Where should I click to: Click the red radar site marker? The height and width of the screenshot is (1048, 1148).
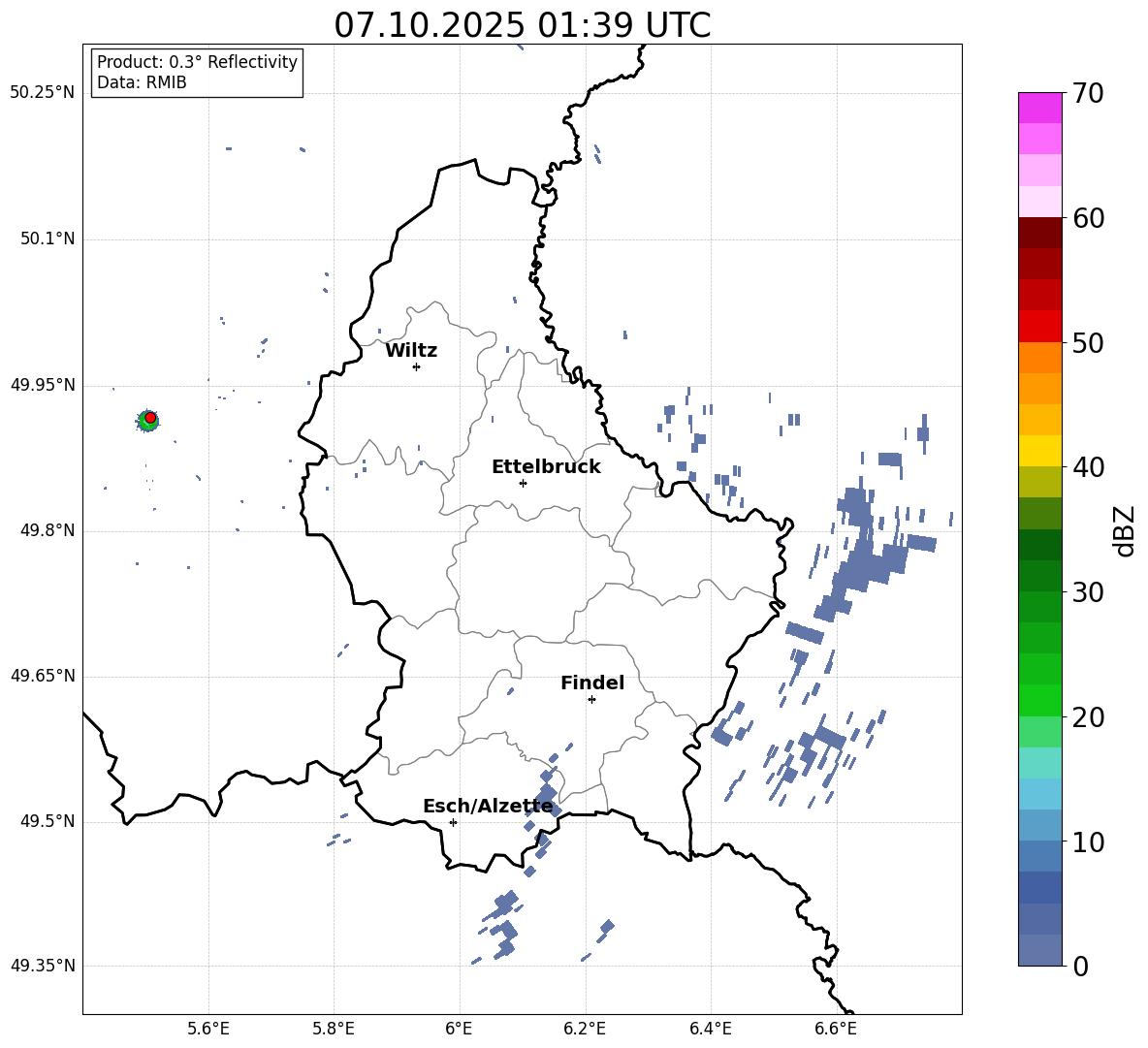tap(150, 418)
